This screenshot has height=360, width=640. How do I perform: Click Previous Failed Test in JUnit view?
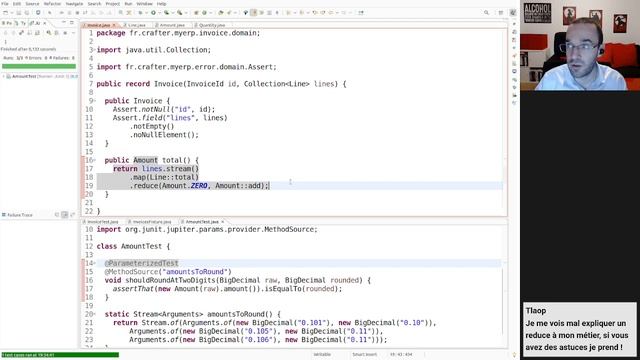tap(13, 33)
